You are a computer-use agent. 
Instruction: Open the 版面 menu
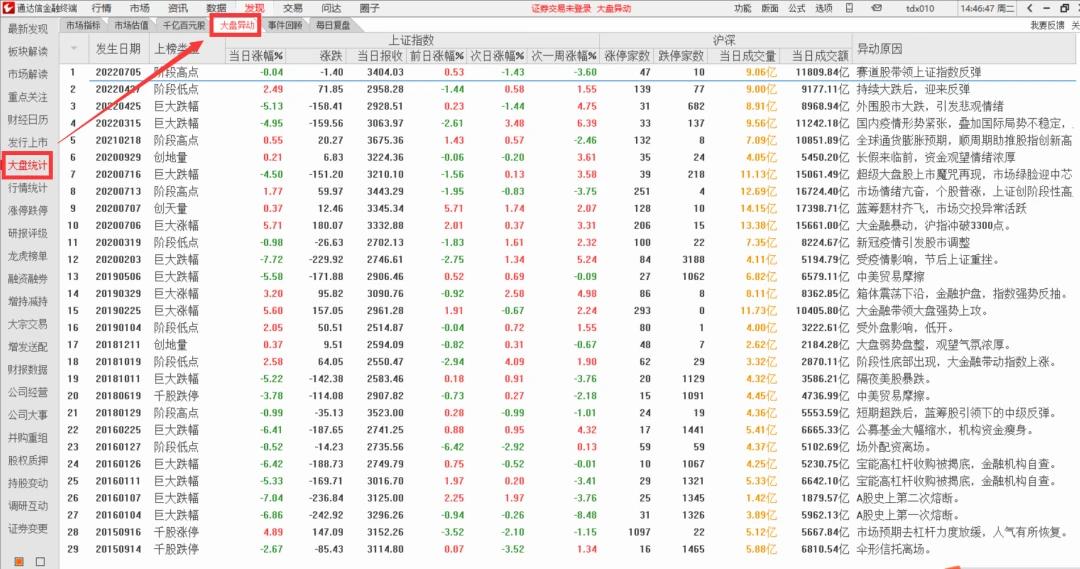(x=769, y=8)
